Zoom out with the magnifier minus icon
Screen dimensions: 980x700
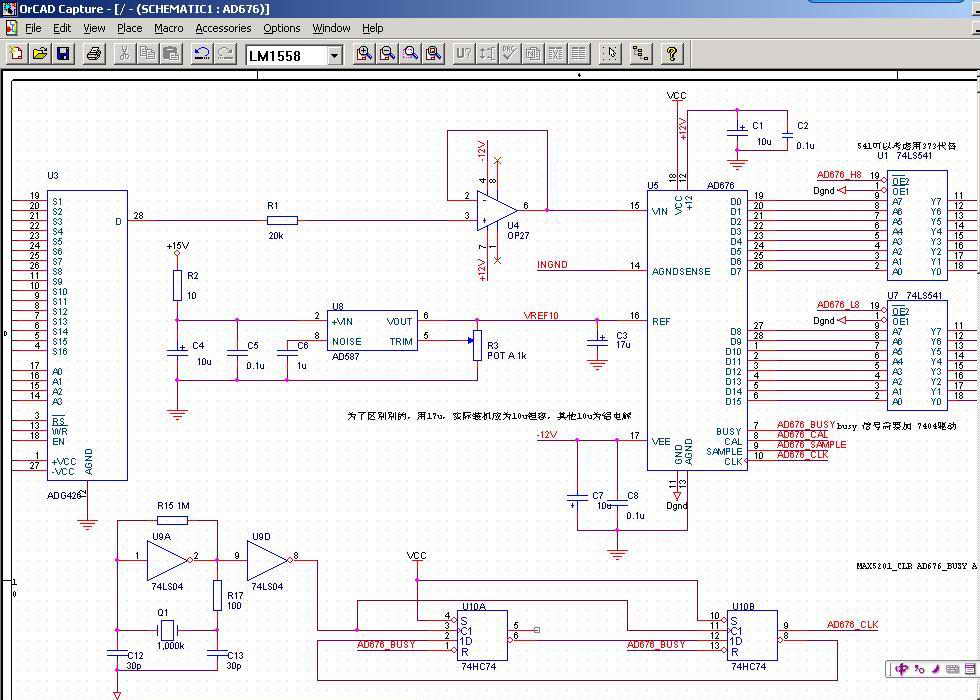coord(387,54)
